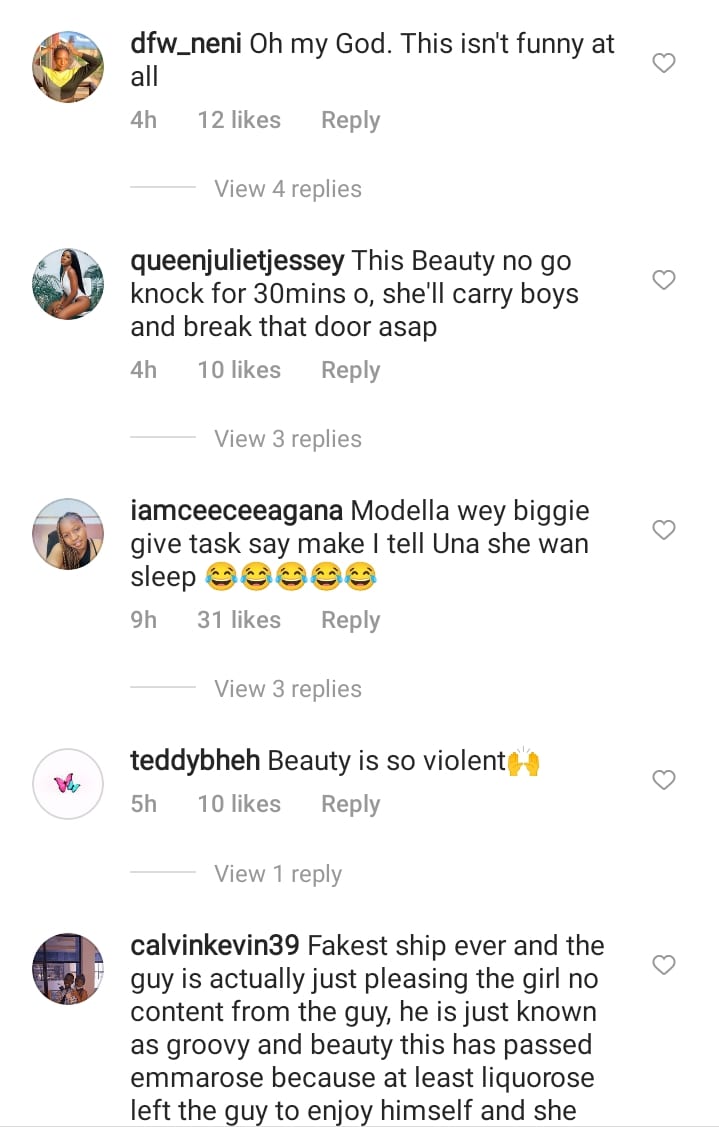The height and width of the screenshot is (1132, 719).
Task: Tap heart icon beside calvinkevin39's comment
Action: (664, 965)
